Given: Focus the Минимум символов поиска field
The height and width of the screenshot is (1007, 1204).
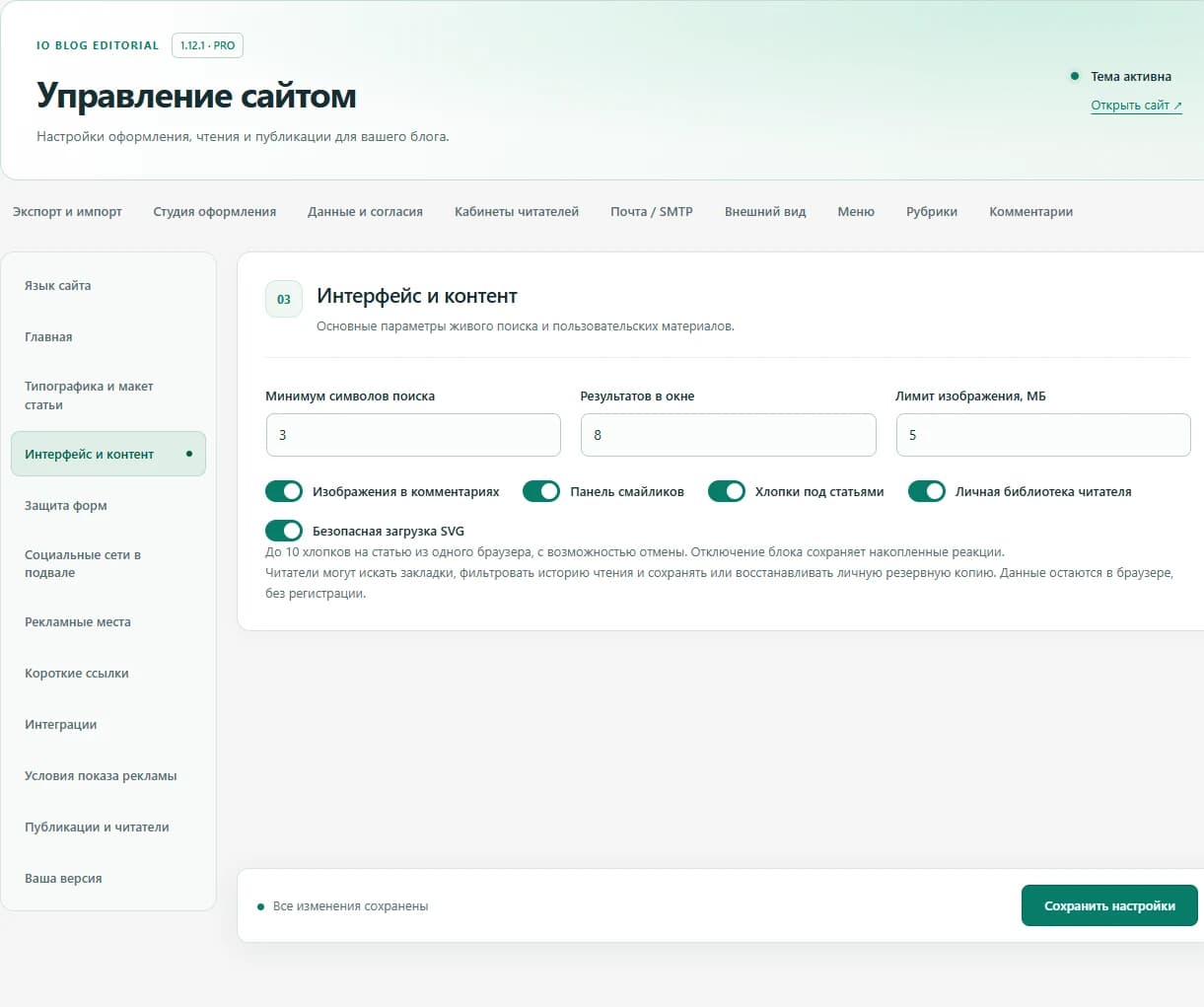Looking at the screenshot, I should pos(413,435).
